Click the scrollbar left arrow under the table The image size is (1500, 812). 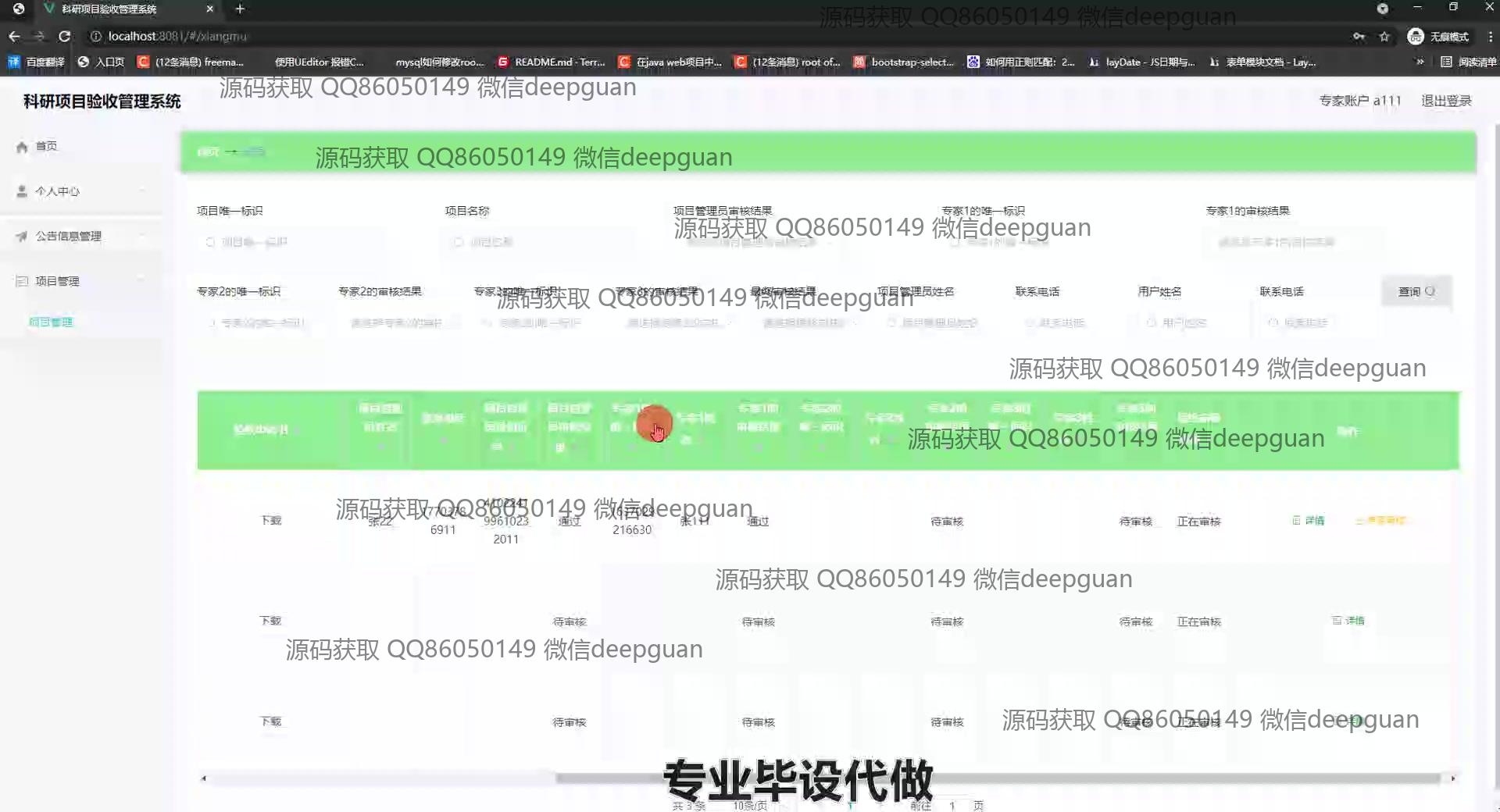[204, 778]
